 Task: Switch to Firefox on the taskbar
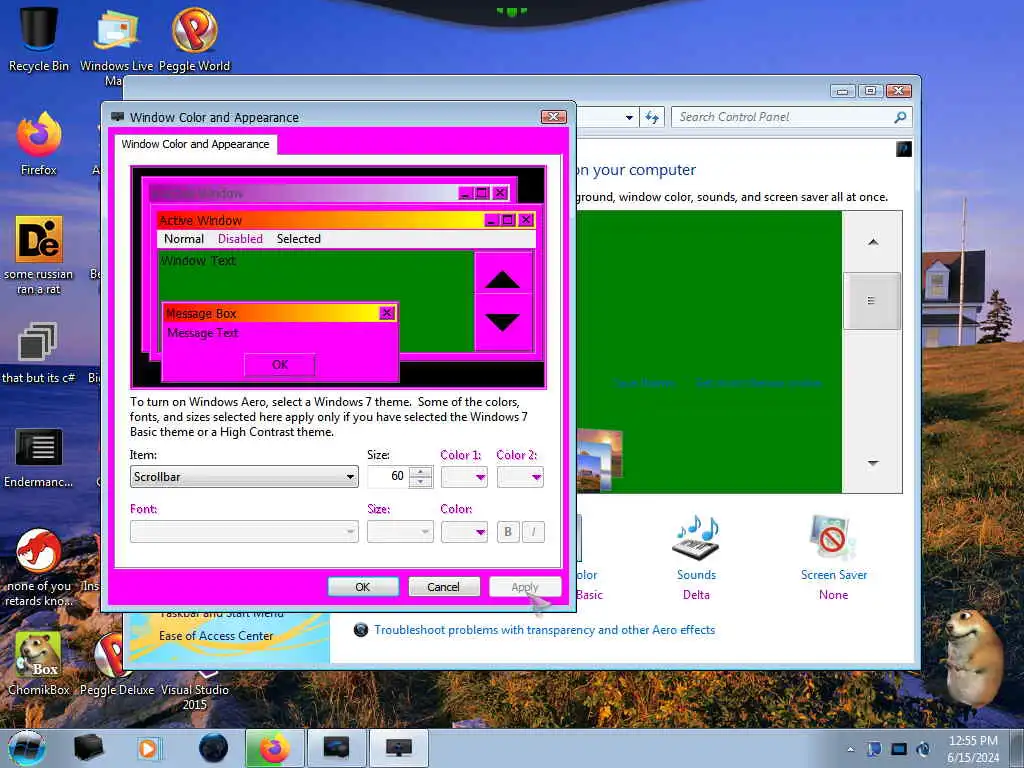[x=274, y=748]
